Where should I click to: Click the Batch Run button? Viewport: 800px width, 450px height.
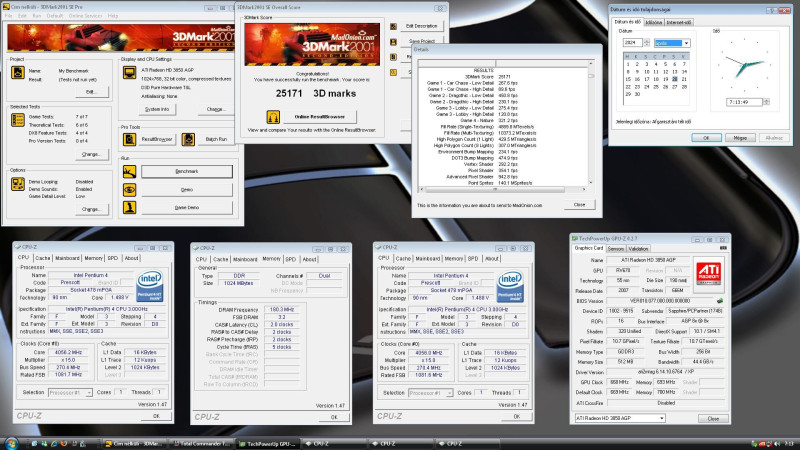point(216,139)
